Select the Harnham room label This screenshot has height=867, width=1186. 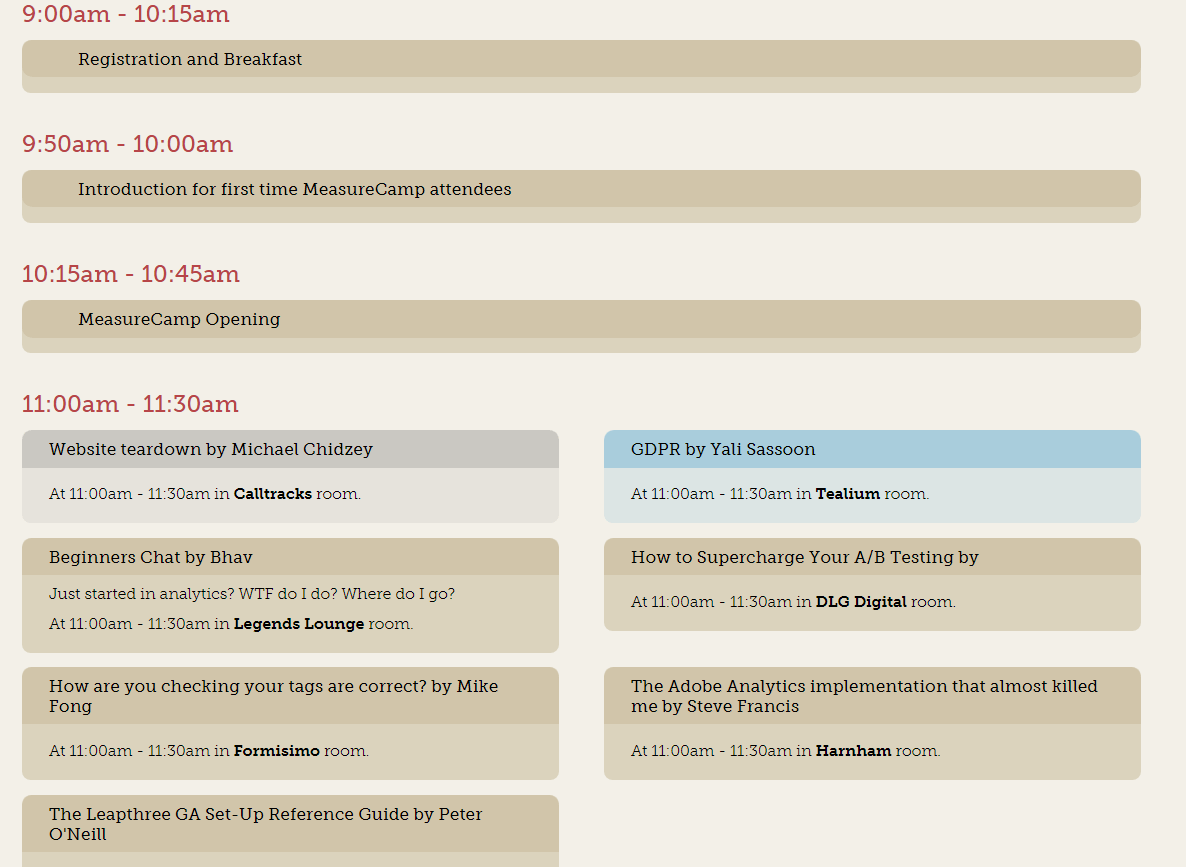click(x=854, y=751)
